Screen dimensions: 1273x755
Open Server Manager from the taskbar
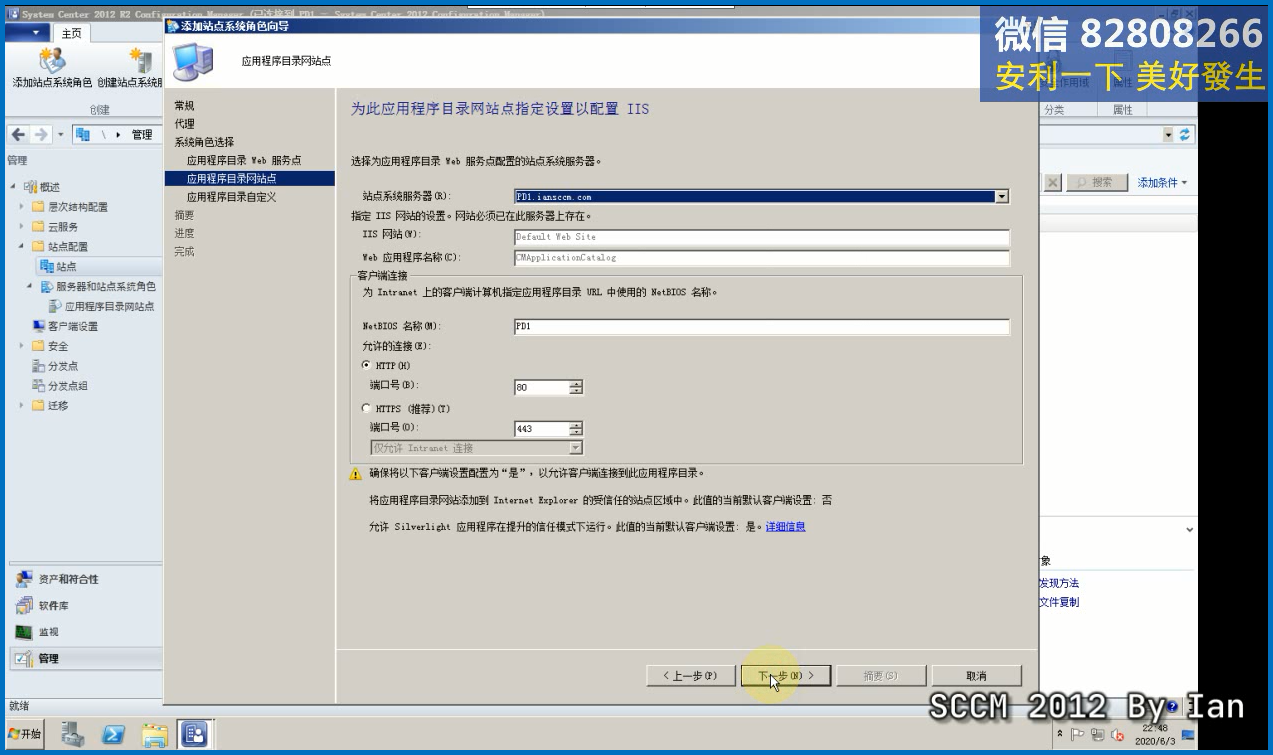tap(73, 735)
